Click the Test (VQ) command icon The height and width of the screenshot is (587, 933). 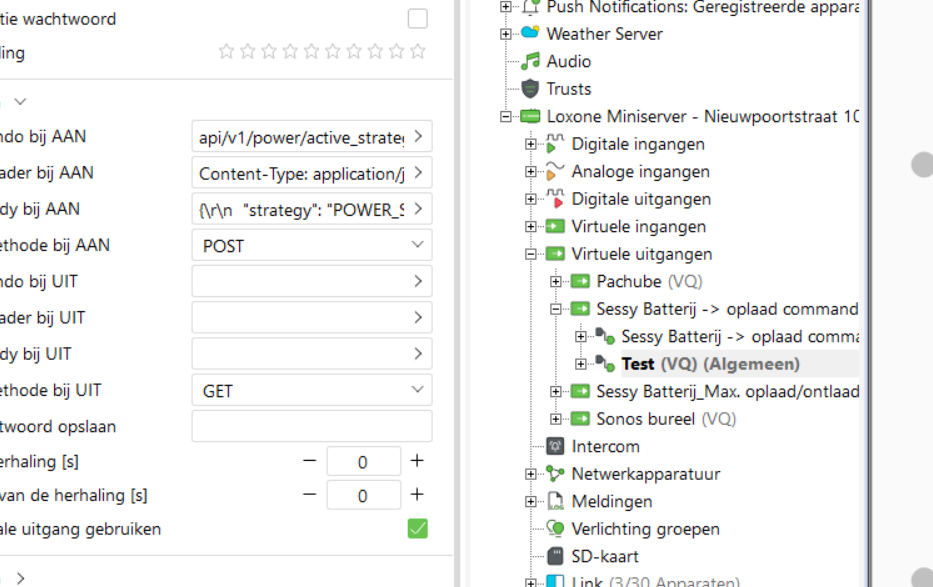pos(605,363)
